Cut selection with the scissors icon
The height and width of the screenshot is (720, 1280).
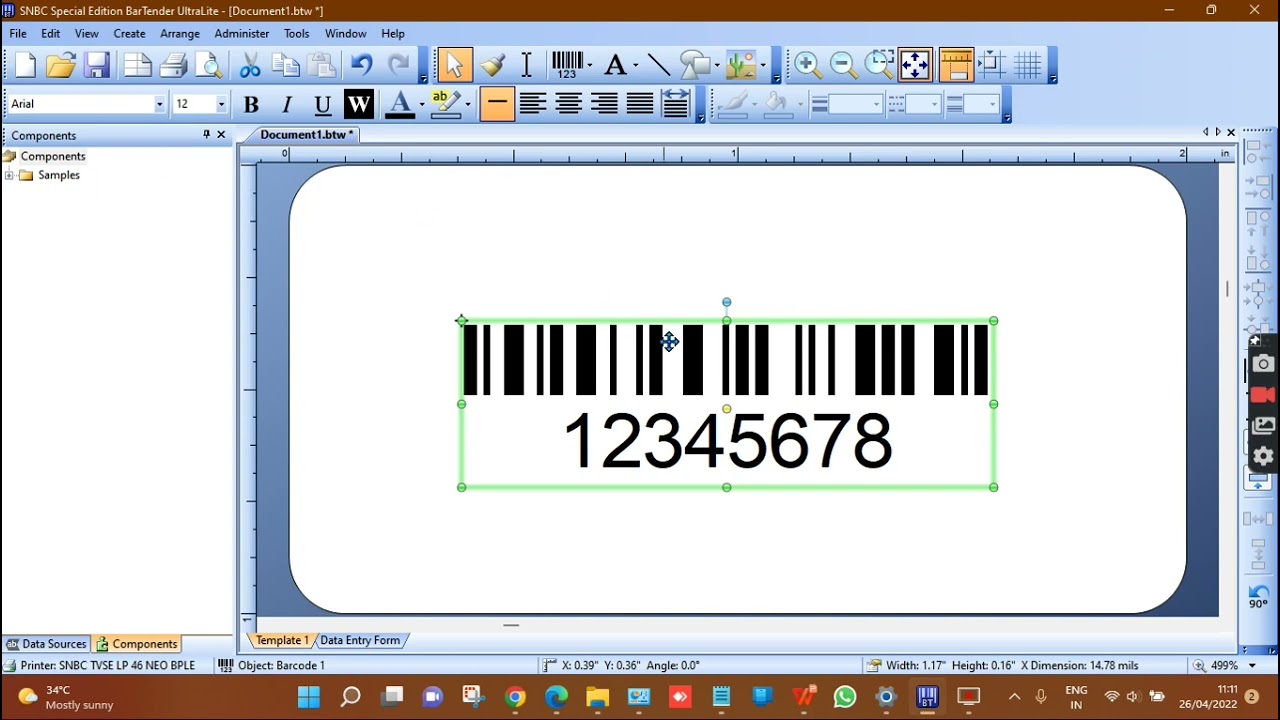(x=250, y=66)
